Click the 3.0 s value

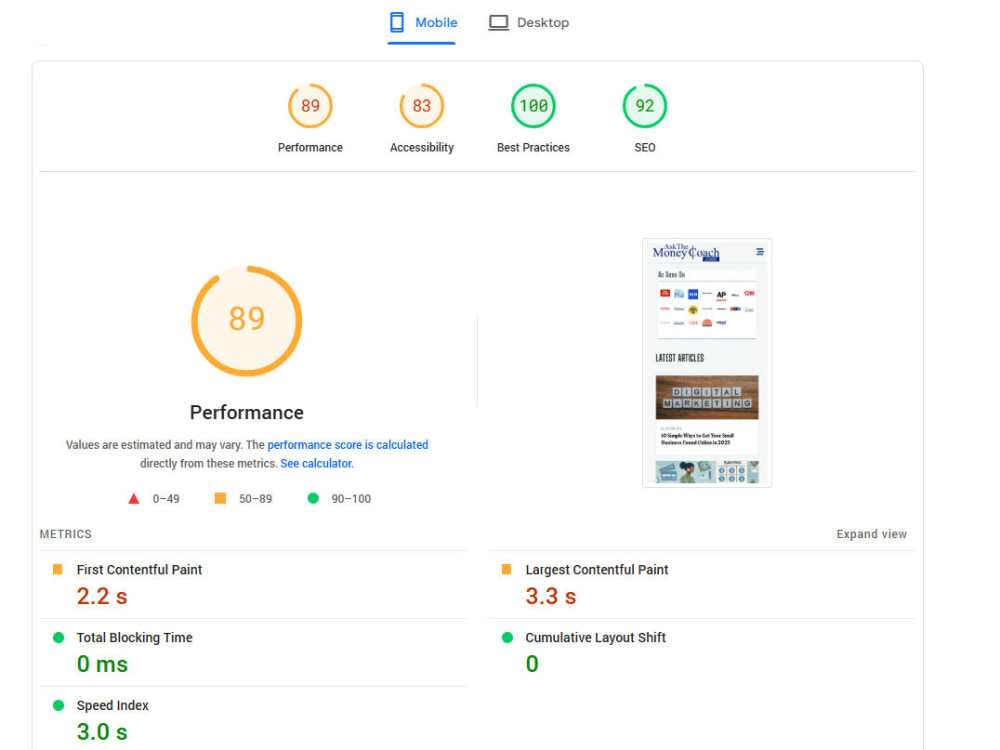(x=102, y=732)
